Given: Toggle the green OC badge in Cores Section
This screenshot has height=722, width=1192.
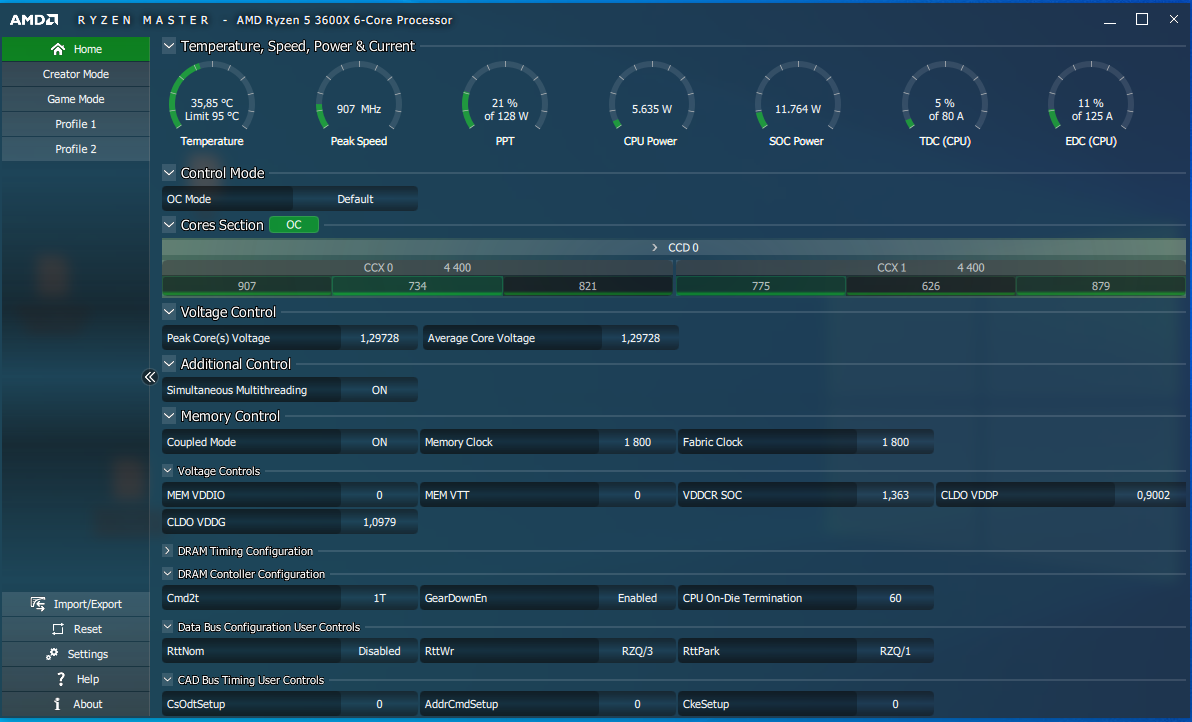Looking at the screenshot, I should coord(294,225).
